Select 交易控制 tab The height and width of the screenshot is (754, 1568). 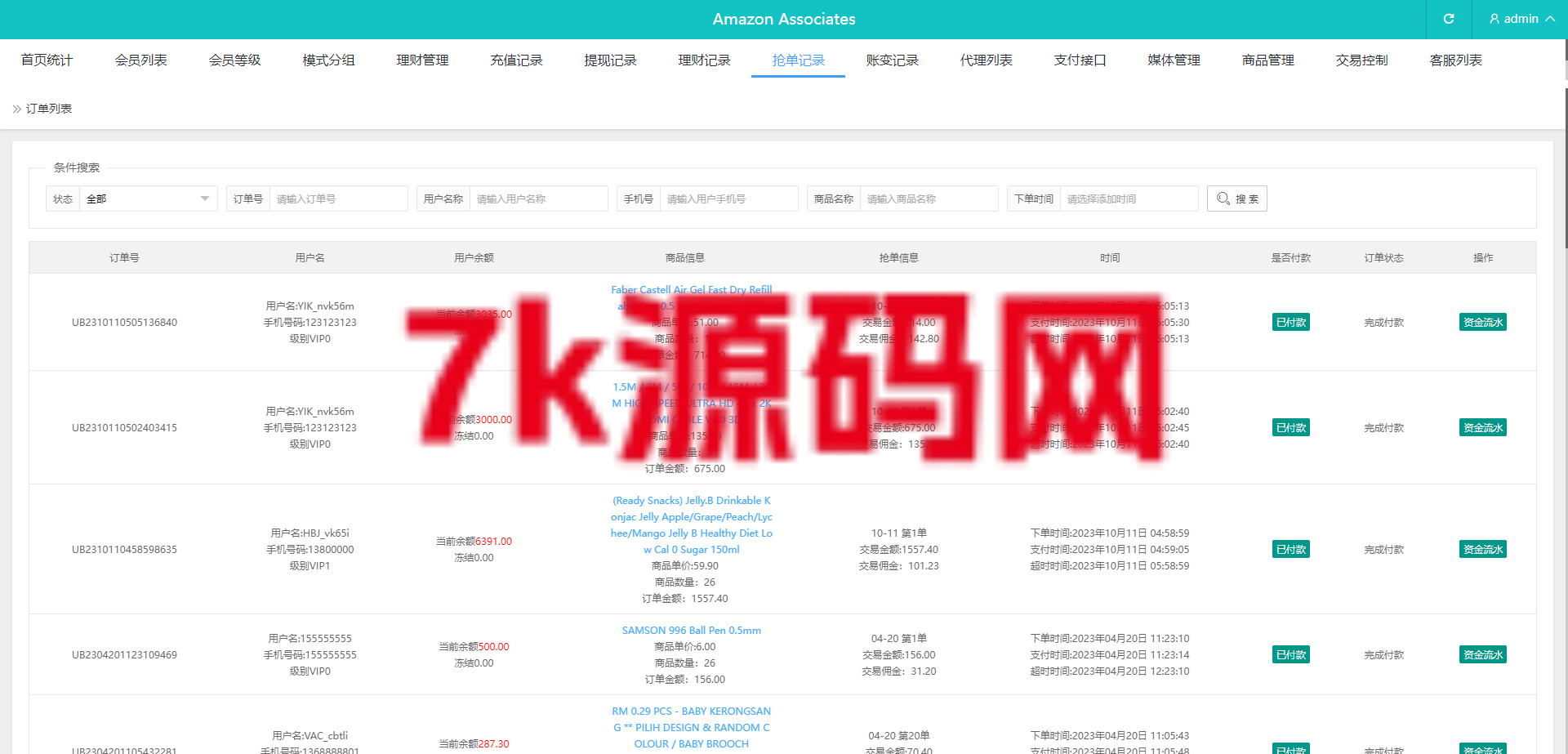[x=1361, y=60]
